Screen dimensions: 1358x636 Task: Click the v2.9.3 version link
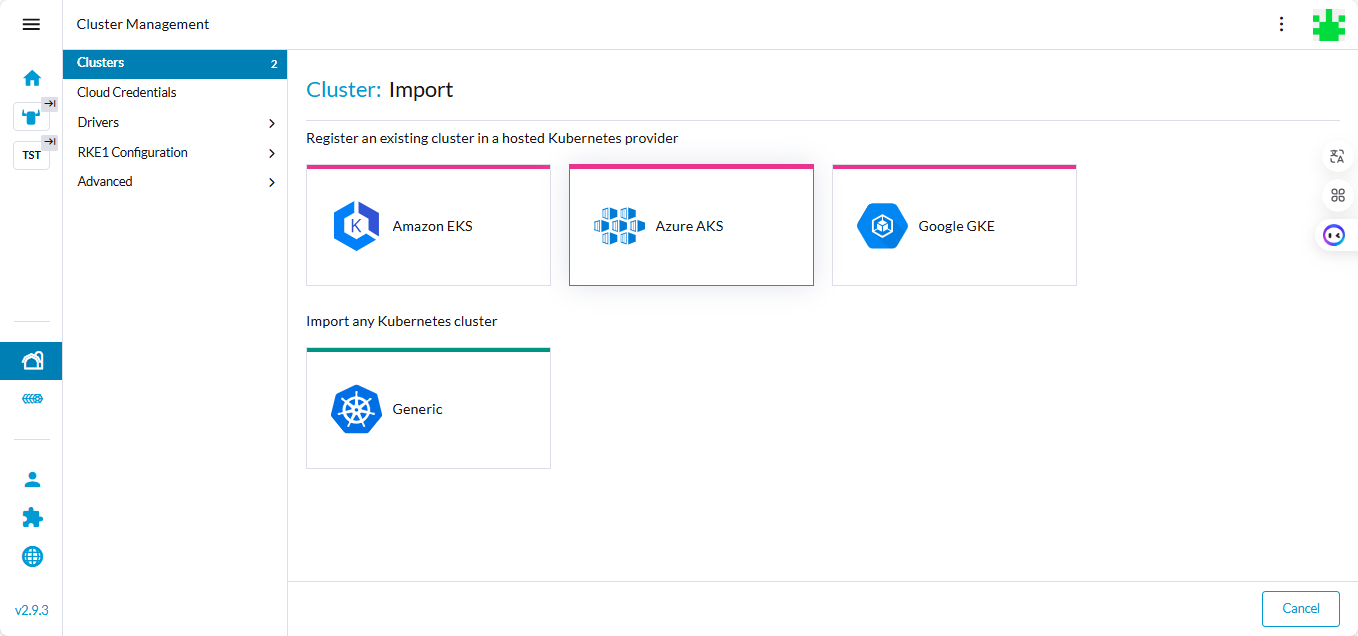point(32,610)
